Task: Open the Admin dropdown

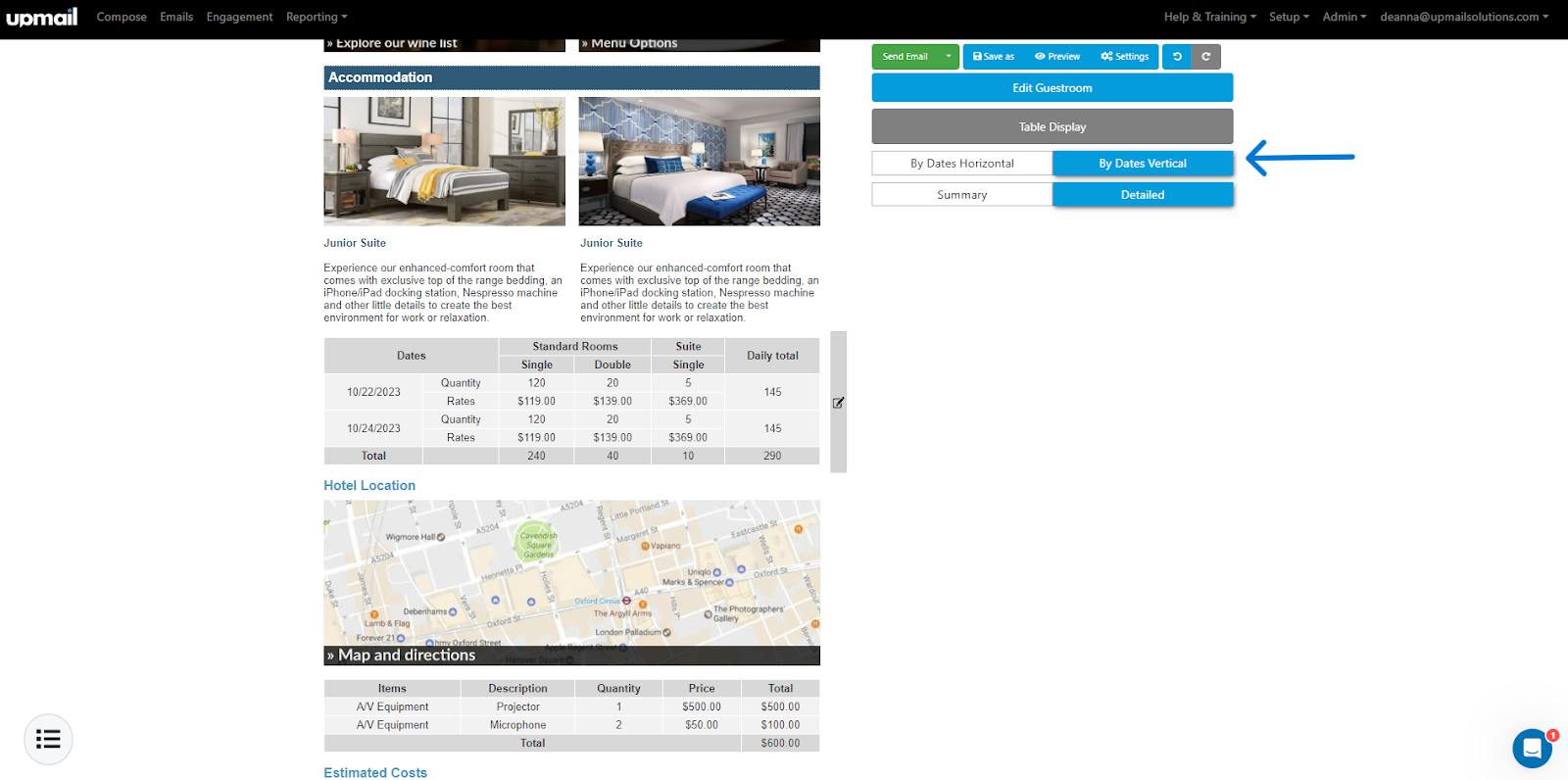Action: (1344, 17)
